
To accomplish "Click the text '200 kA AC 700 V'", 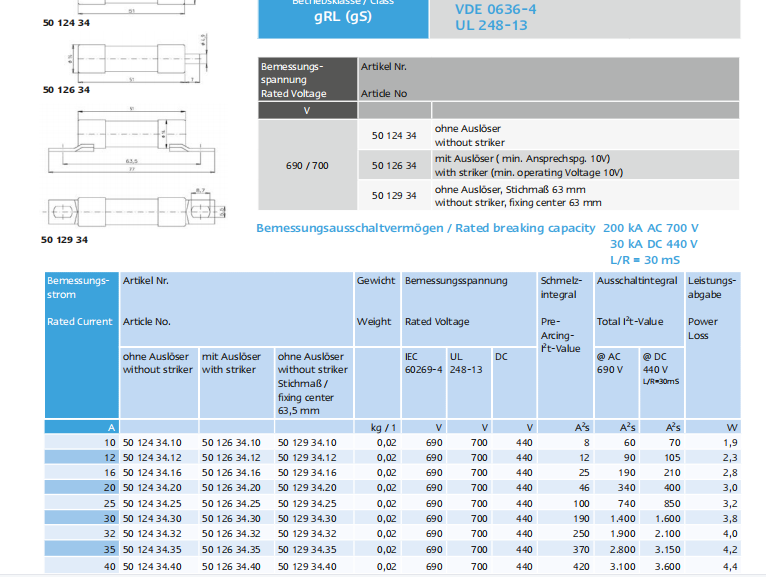I will pos(651,228).
